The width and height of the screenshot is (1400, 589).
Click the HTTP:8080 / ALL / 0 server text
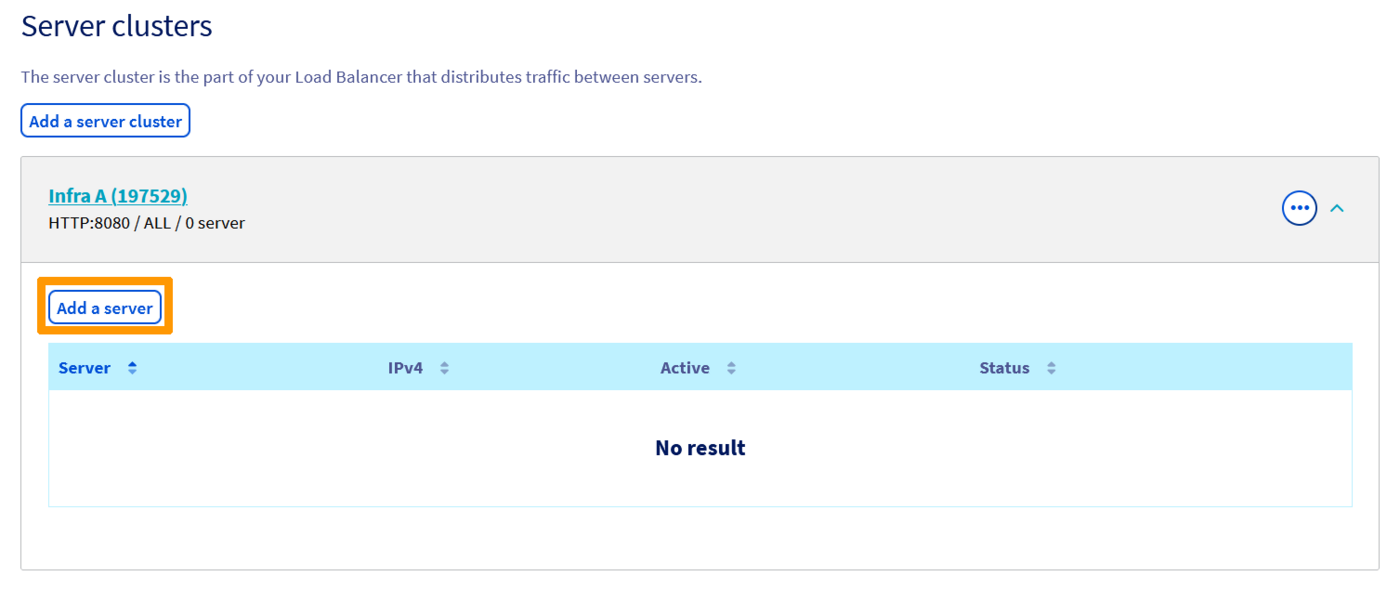[x=147, y=223]
